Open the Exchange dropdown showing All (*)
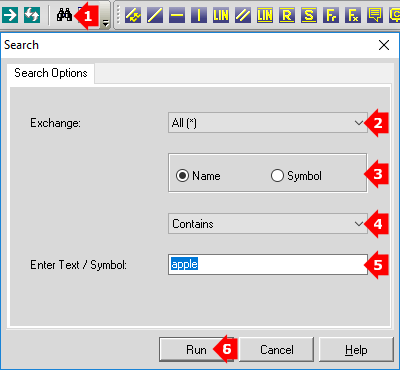This screenshot has width=400, height=370. [x=268, y=123]
